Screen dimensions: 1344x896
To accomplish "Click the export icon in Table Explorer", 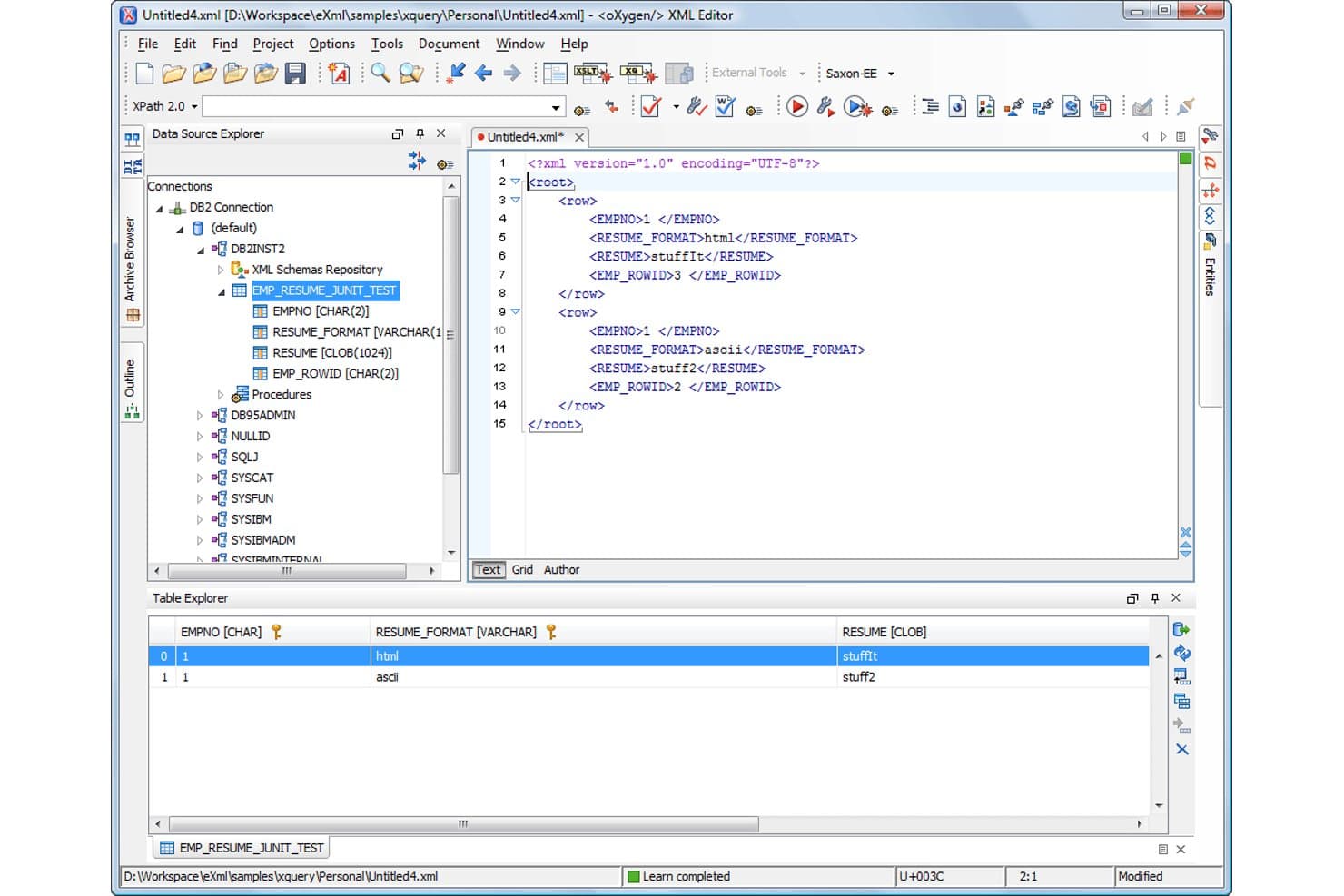I will [1181, 629].
